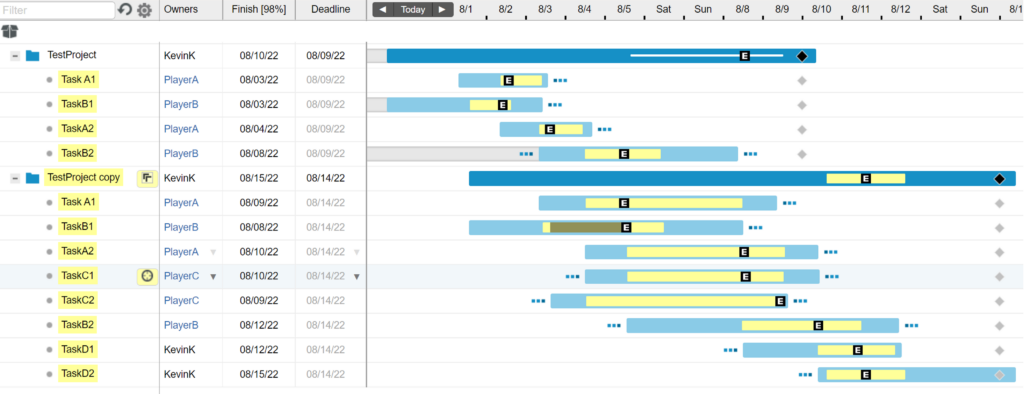Open the settings gear icon
Screen dimensions: 1024x394
144,10
